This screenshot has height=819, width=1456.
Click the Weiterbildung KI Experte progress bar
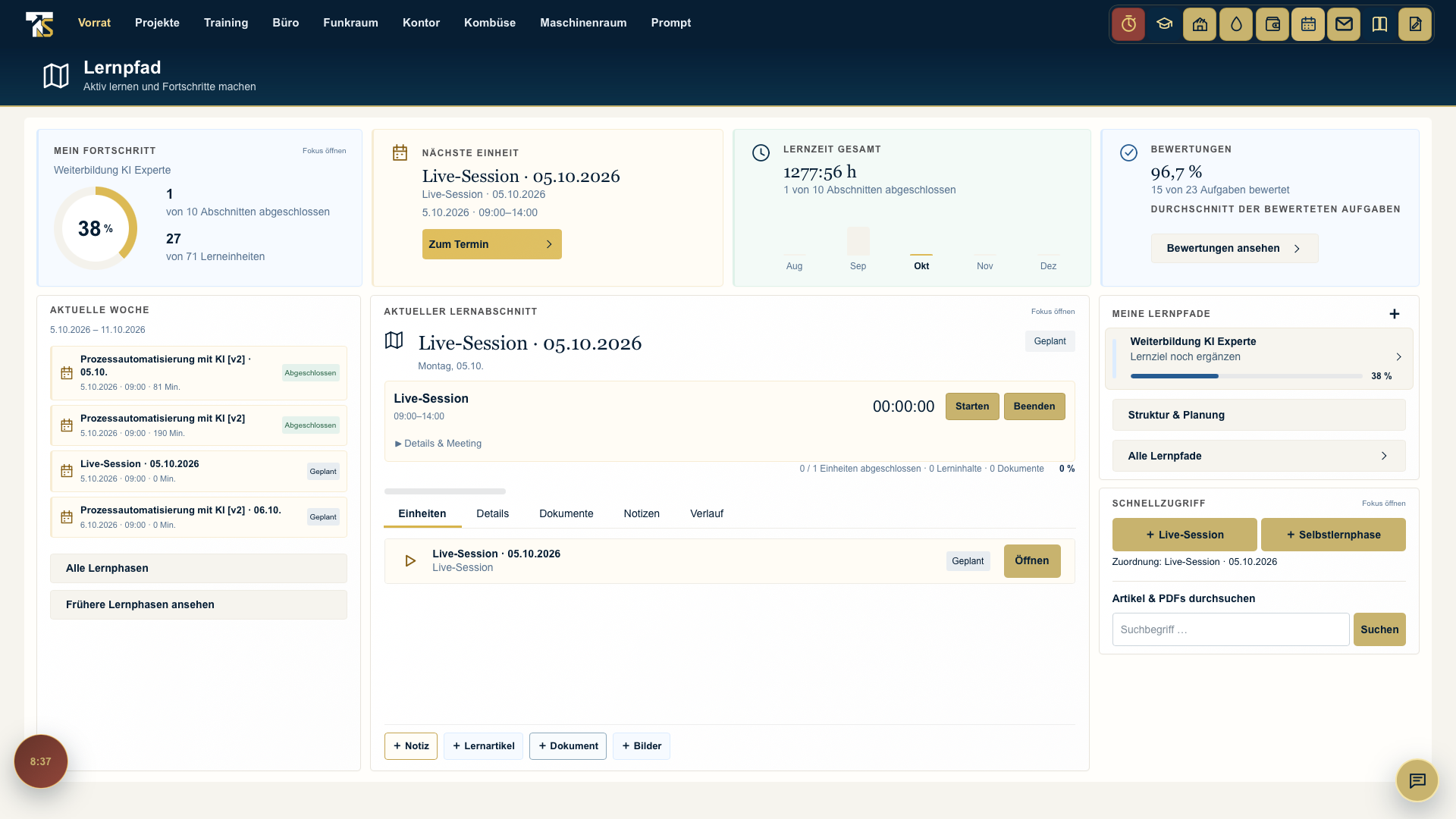[x=1247, y=376]
